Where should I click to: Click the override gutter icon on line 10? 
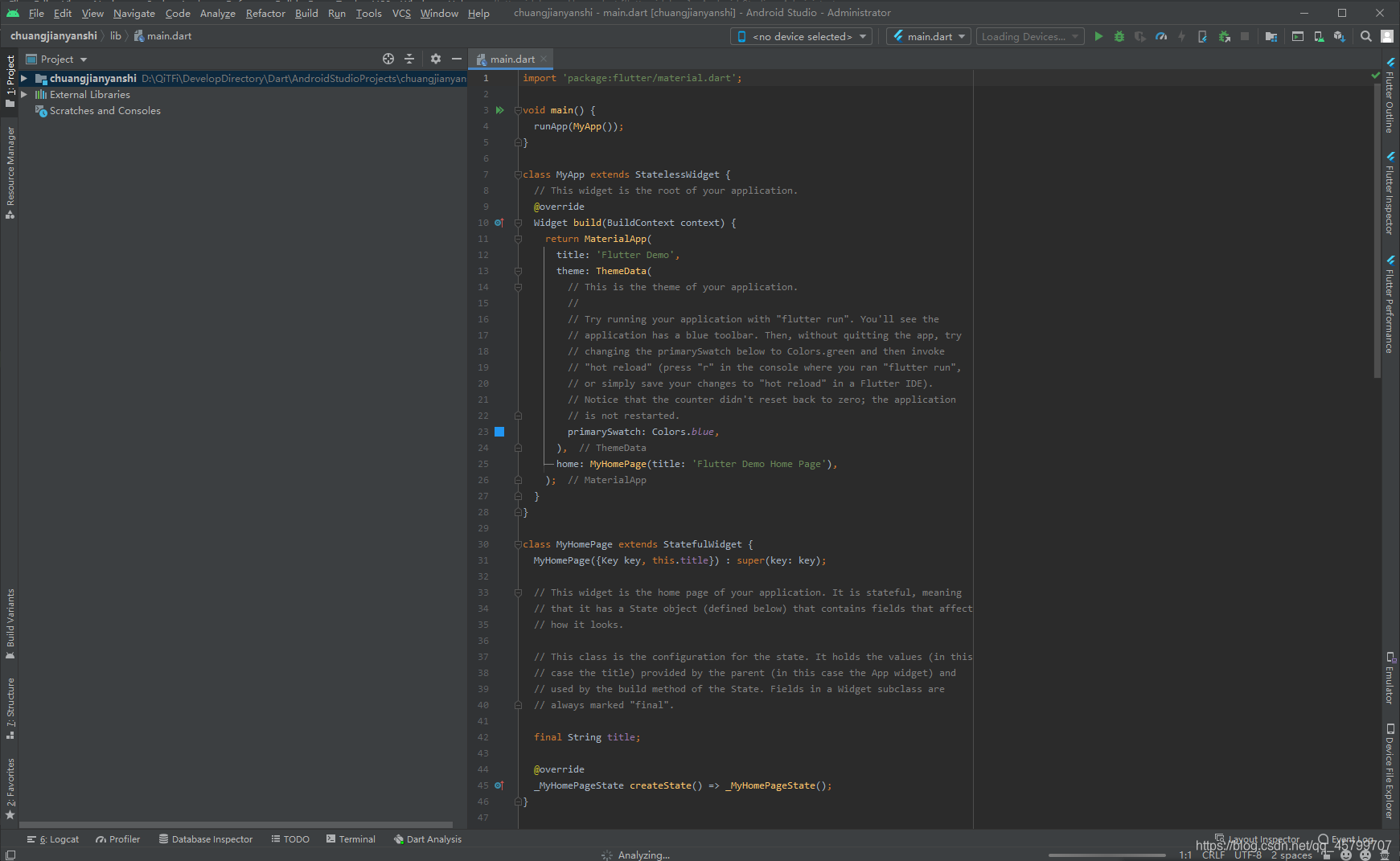pyautogui.click(x=499, y=223)
